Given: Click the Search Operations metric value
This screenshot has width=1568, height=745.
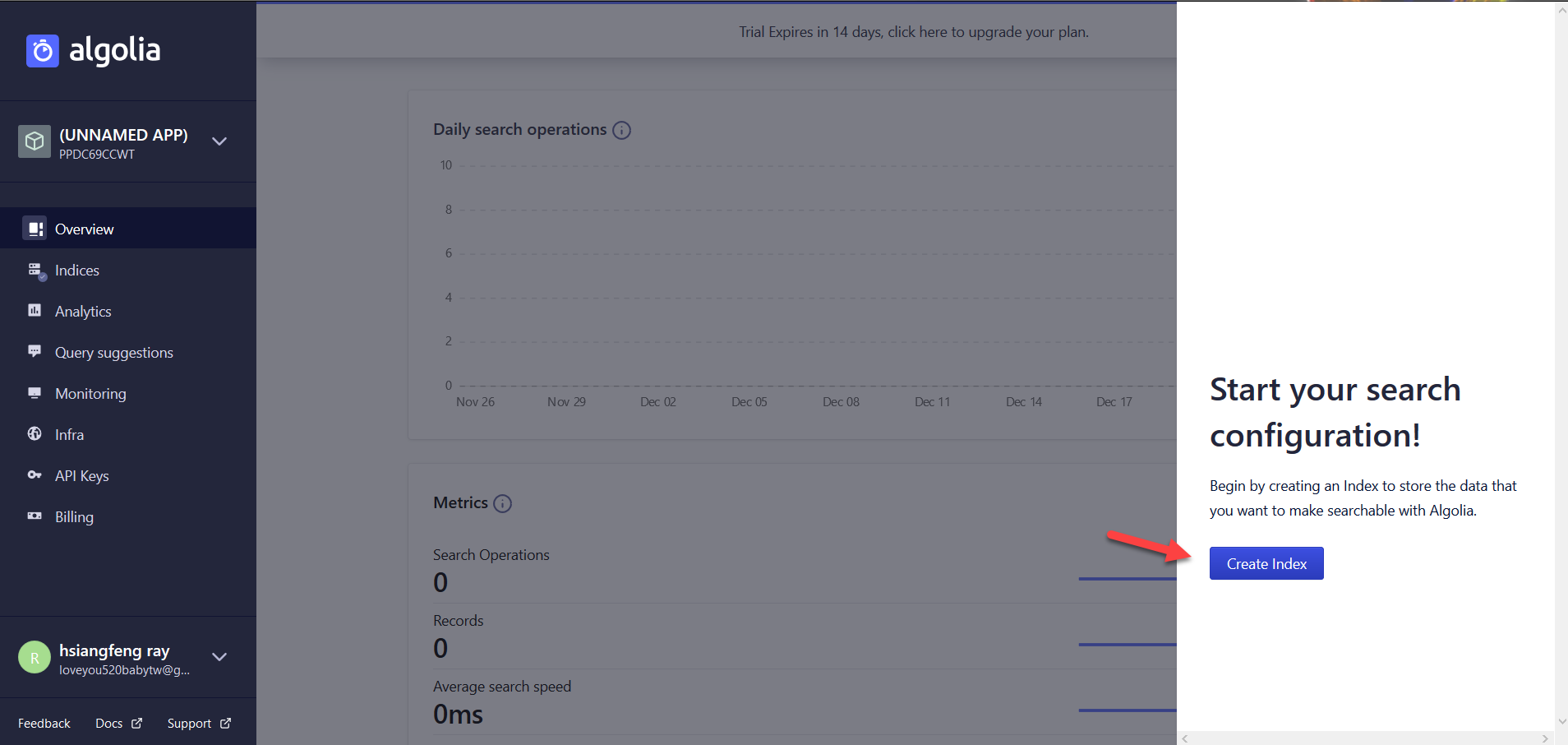Looking at the screenshot, I should point(440,582).
